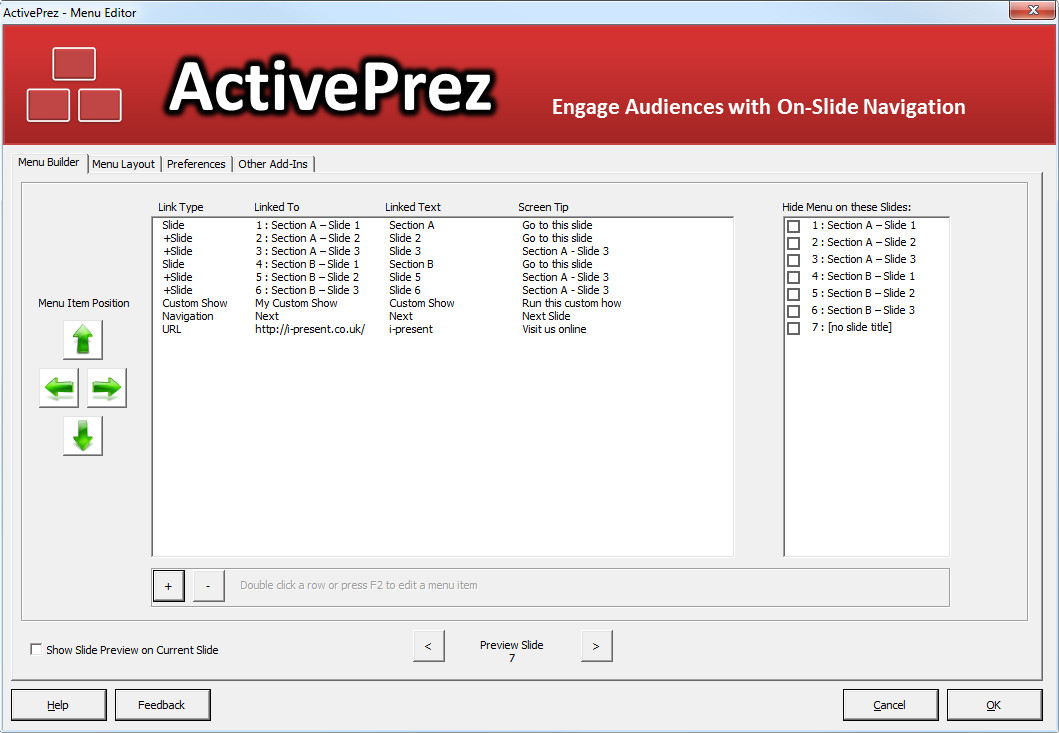Image resolution: width=1059 pixels, height=733 pixels.
Task: Click the ActivePrez three-squares logo
Action: pos(74,84)
